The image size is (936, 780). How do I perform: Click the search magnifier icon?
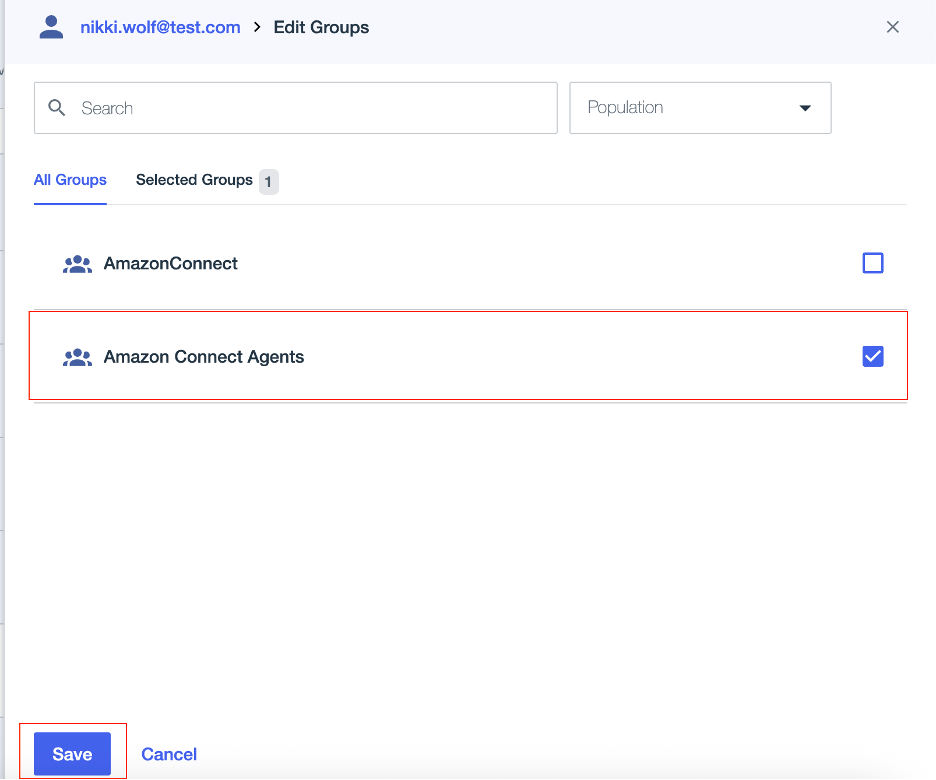click(57, 107)
